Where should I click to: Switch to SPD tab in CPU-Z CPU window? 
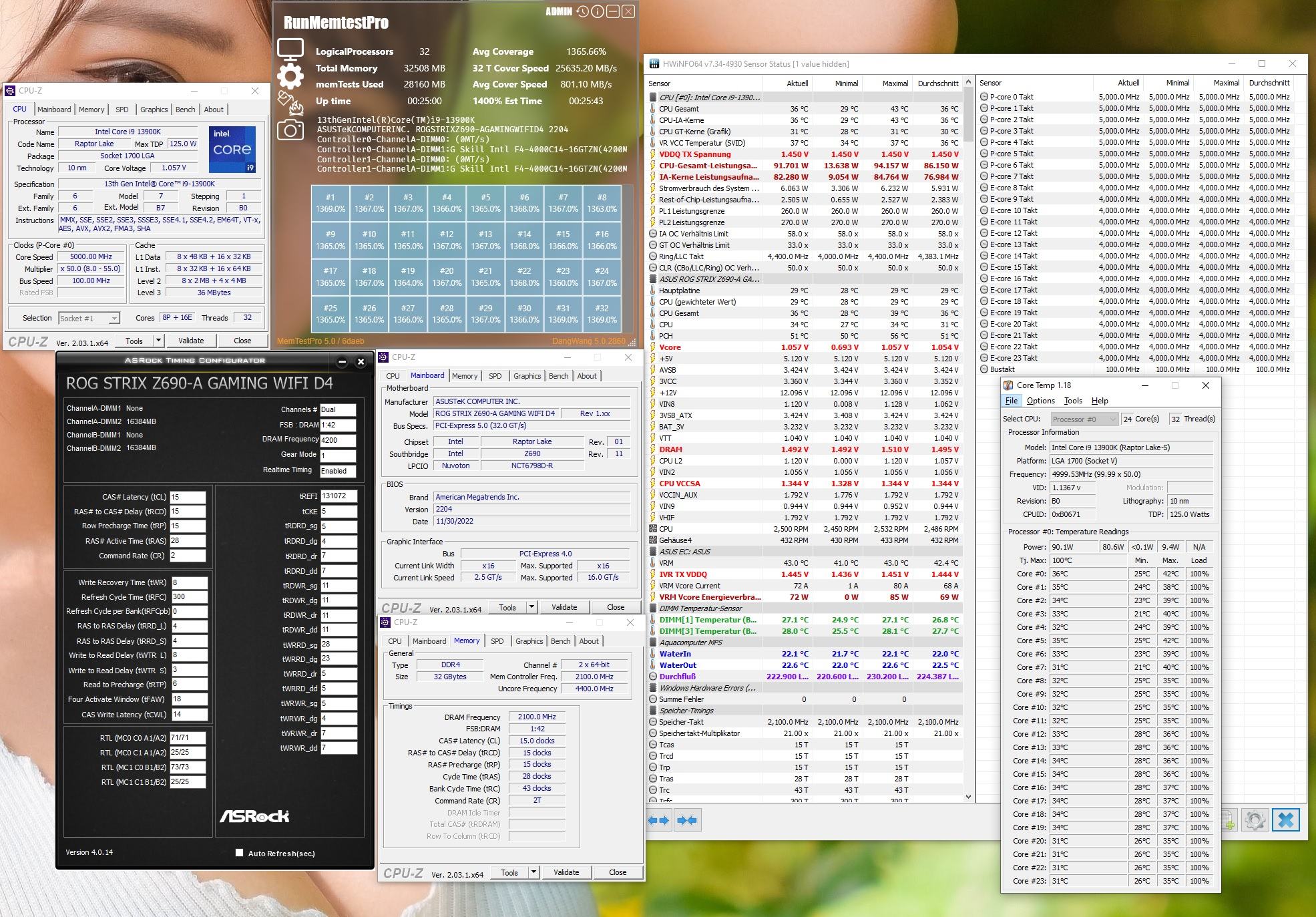click(122, 110)
